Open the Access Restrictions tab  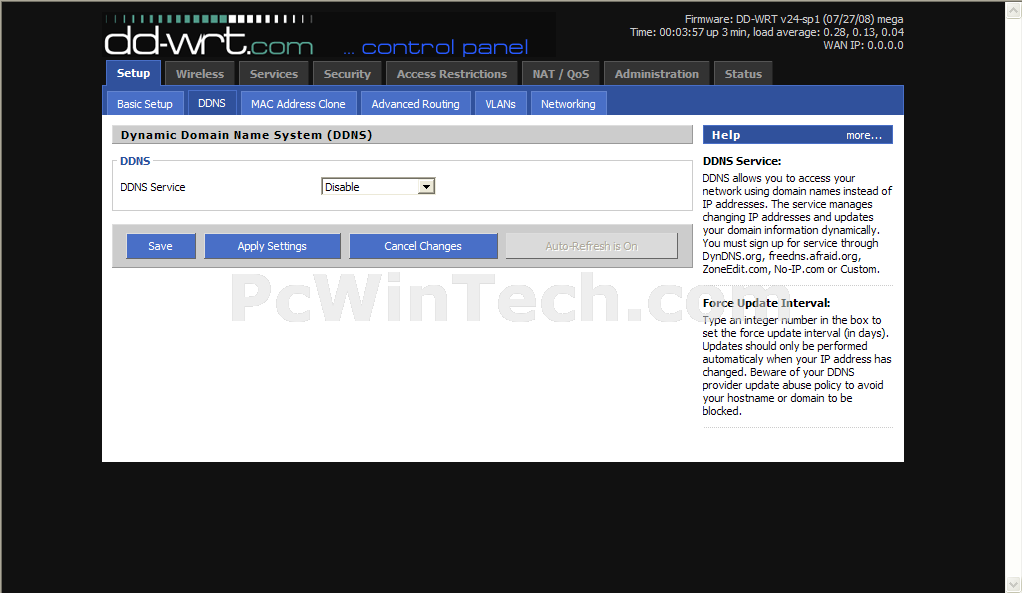pyautogui.click(x=452, y=74)
